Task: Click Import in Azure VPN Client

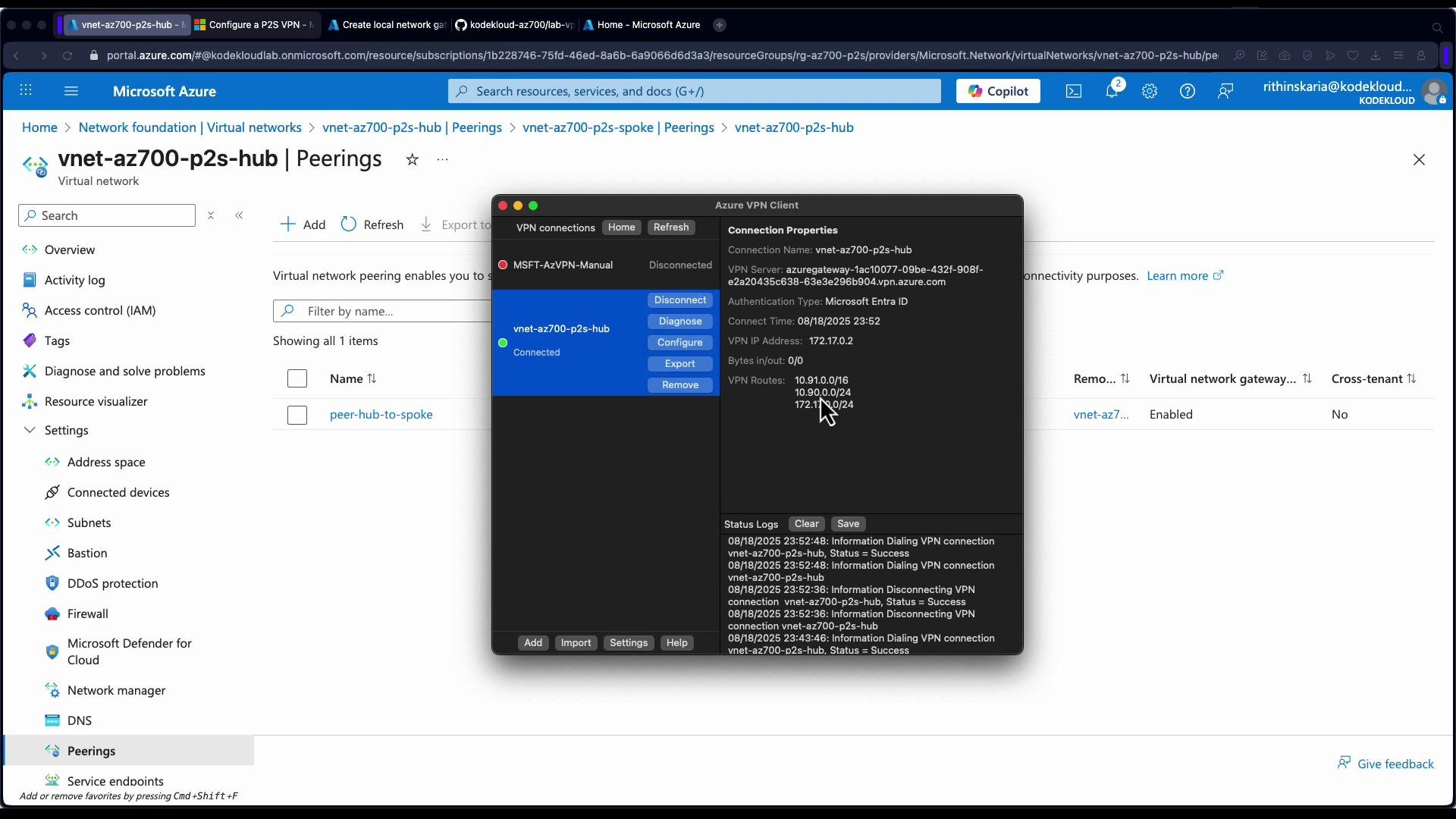Action: tap(576, 643)
